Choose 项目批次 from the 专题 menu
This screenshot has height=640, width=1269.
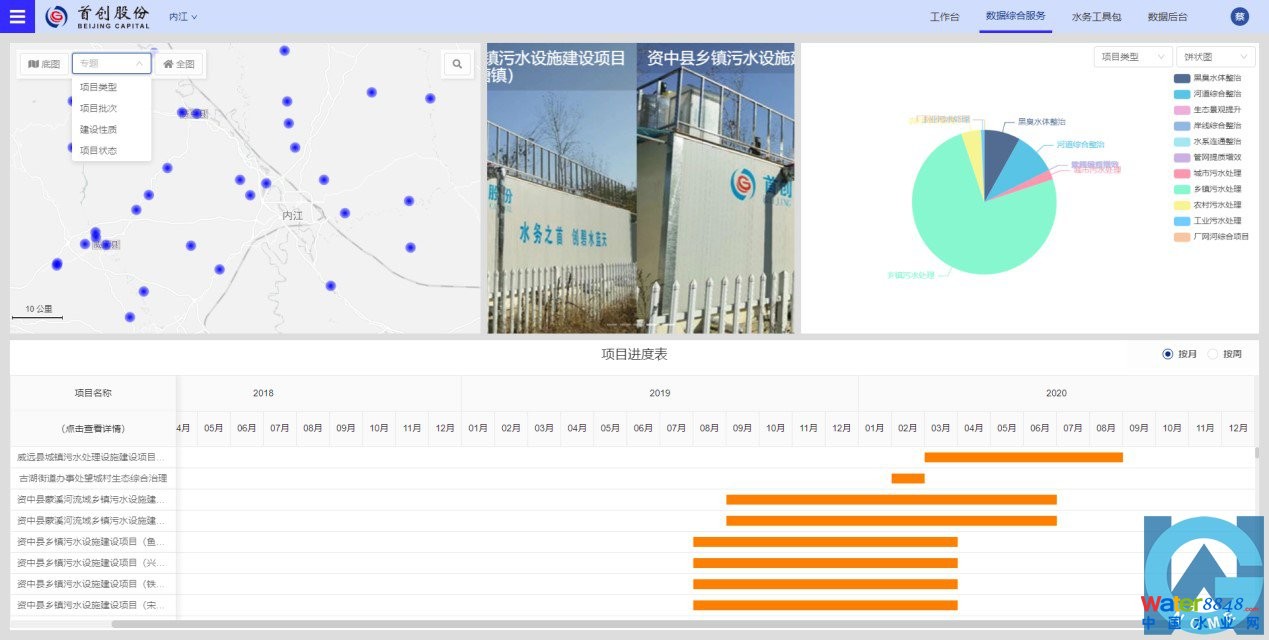(x=98, y=108)
